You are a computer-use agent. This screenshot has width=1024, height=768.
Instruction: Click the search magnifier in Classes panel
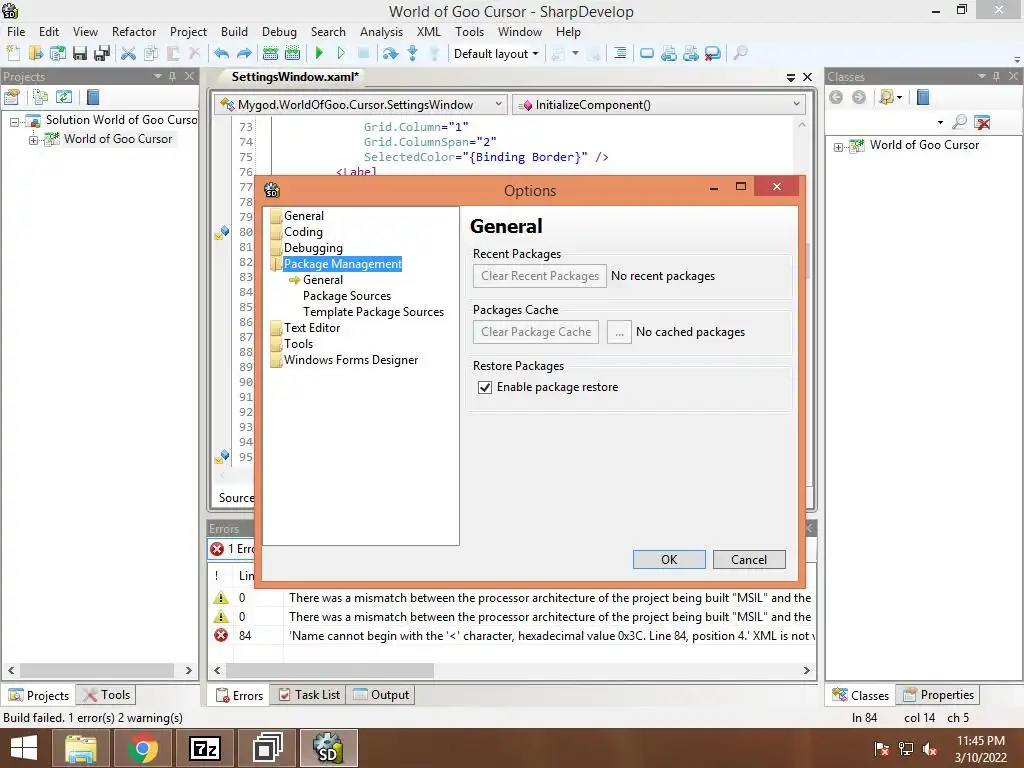coord(959,121)
